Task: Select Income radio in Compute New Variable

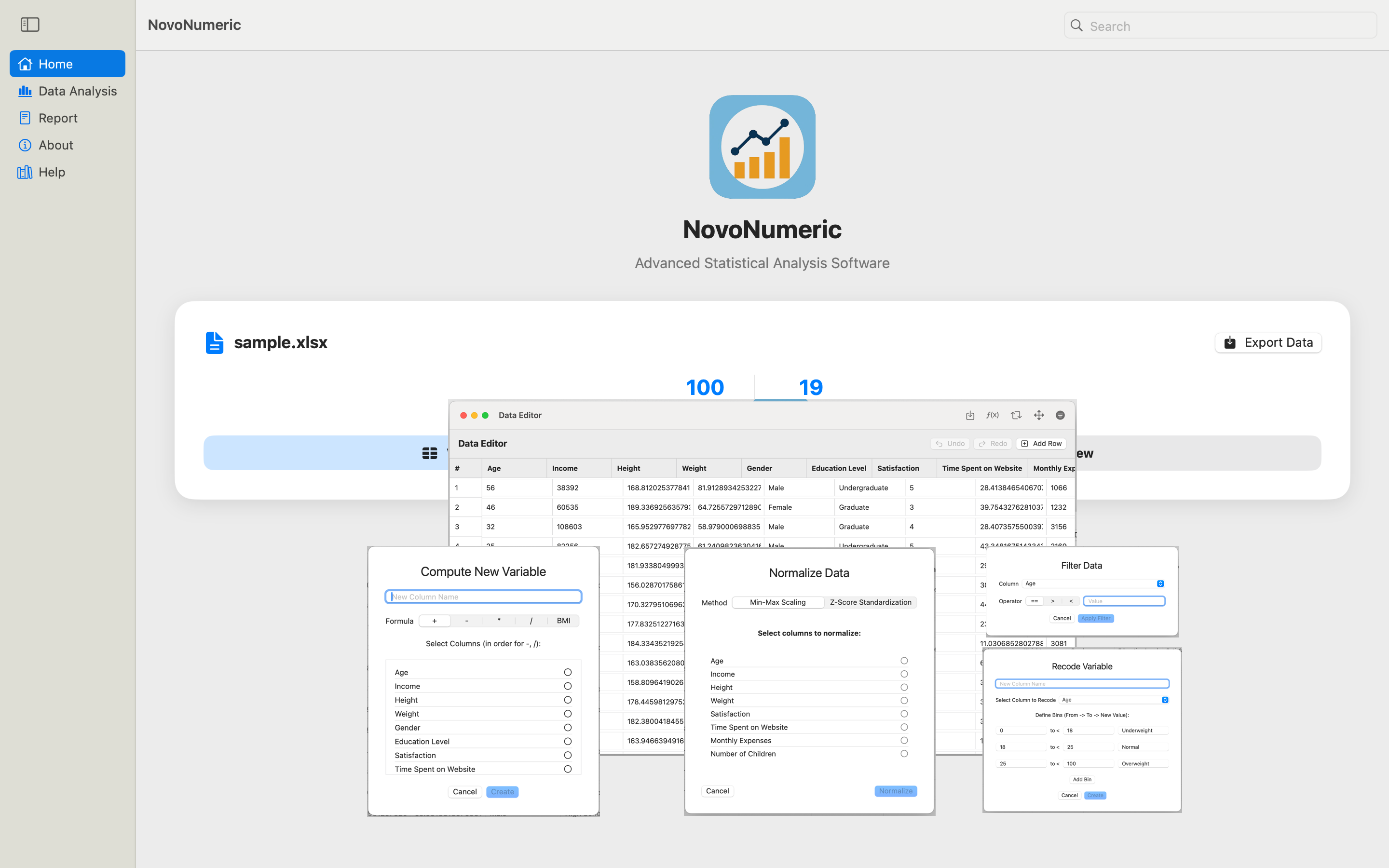Action: click(x=568, y=686)
